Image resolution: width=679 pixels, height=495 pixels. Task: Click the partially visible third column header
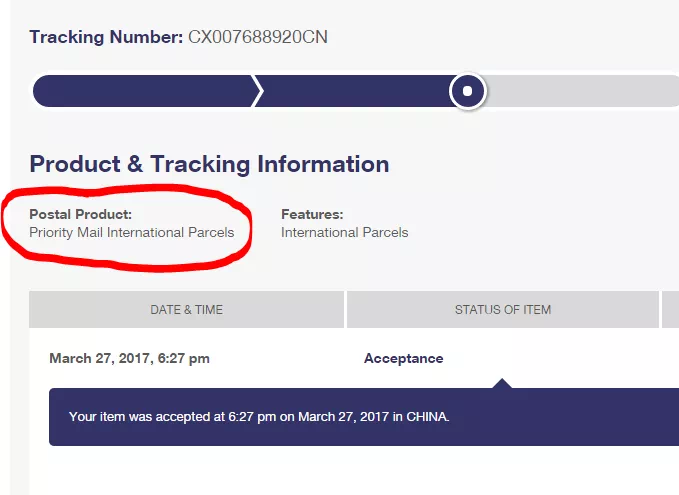(670, 310)
